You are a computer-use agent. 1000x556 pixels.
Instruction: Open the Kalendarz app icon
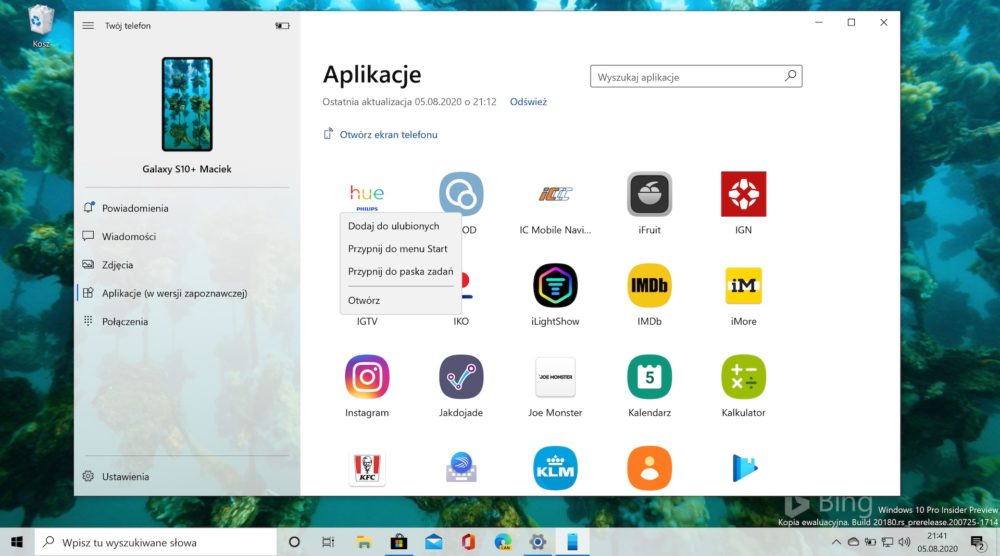click(649, 377)
